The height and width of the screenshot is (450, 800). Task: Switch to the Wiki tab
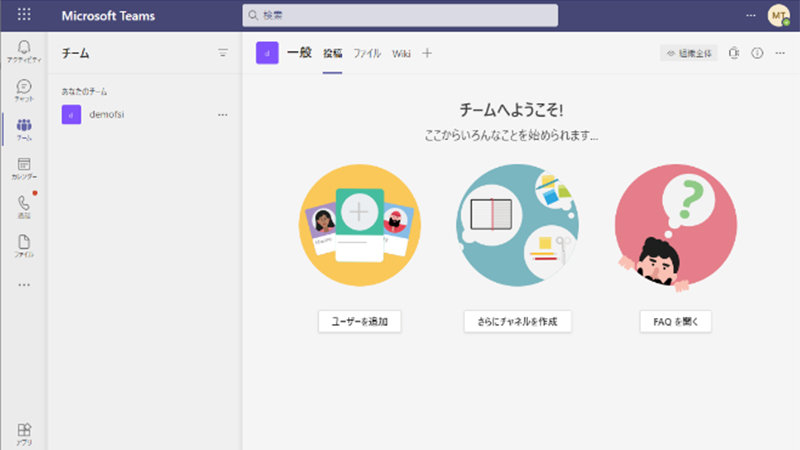coord(401,53)
